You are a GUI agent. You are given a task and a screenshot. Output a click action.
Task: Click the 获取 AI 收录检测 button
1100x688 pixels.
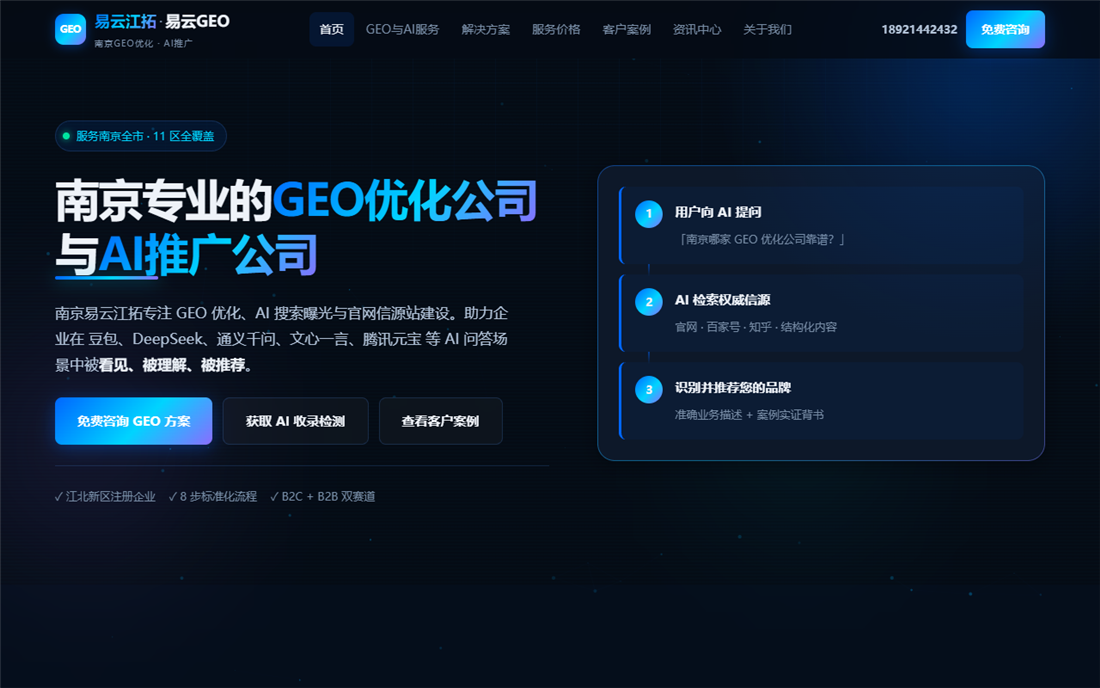pyautogui.click(x=295, y=421)
